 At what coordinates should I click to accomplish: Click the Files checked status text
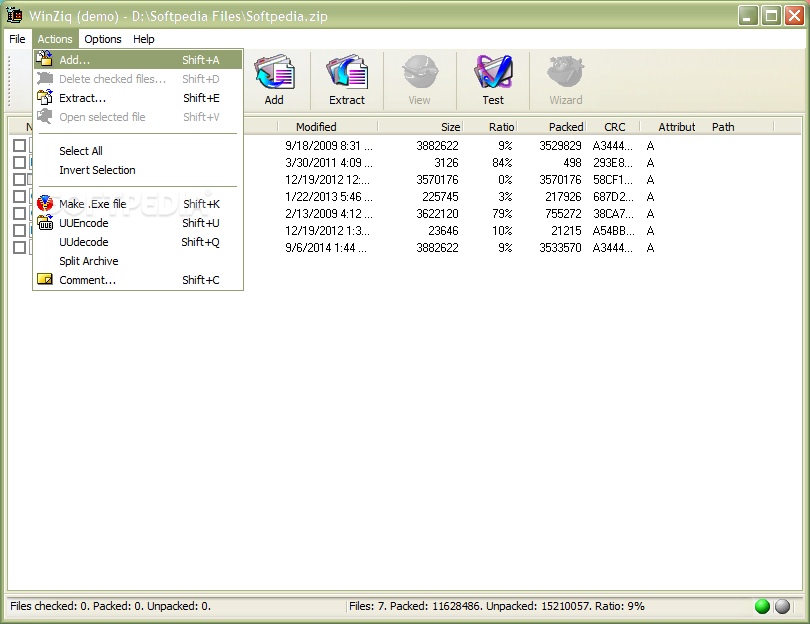tap(111, 606)
